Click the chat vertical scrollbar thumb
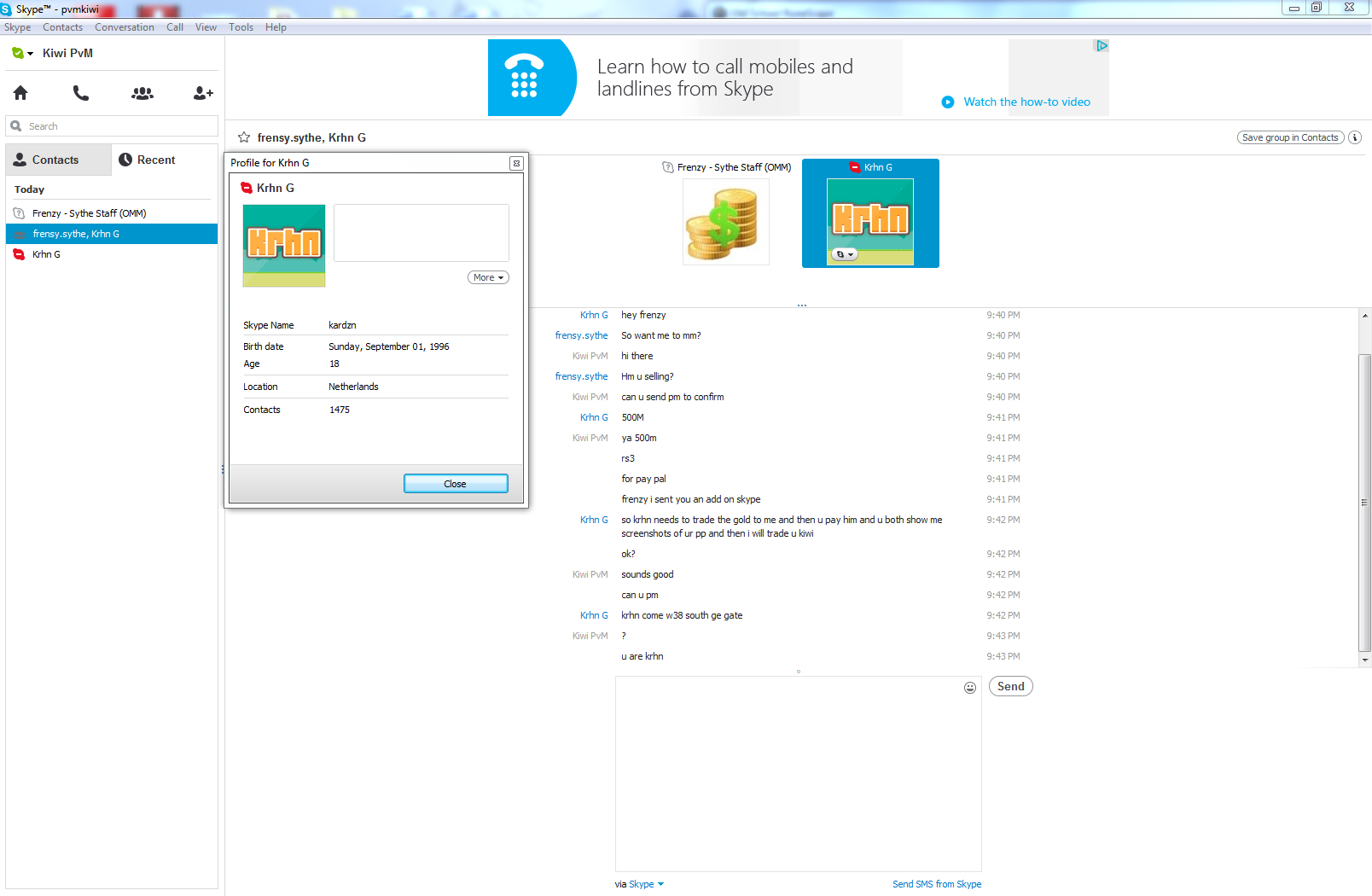 tap(1365, 503)
